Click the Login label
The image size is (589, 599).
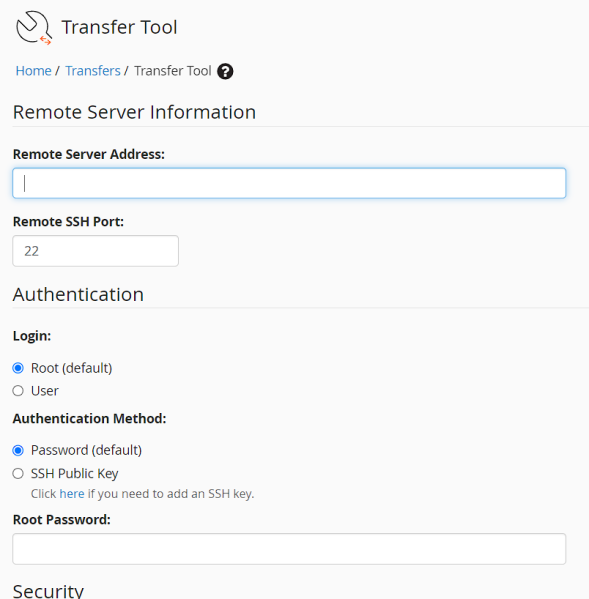pos(32,336)
